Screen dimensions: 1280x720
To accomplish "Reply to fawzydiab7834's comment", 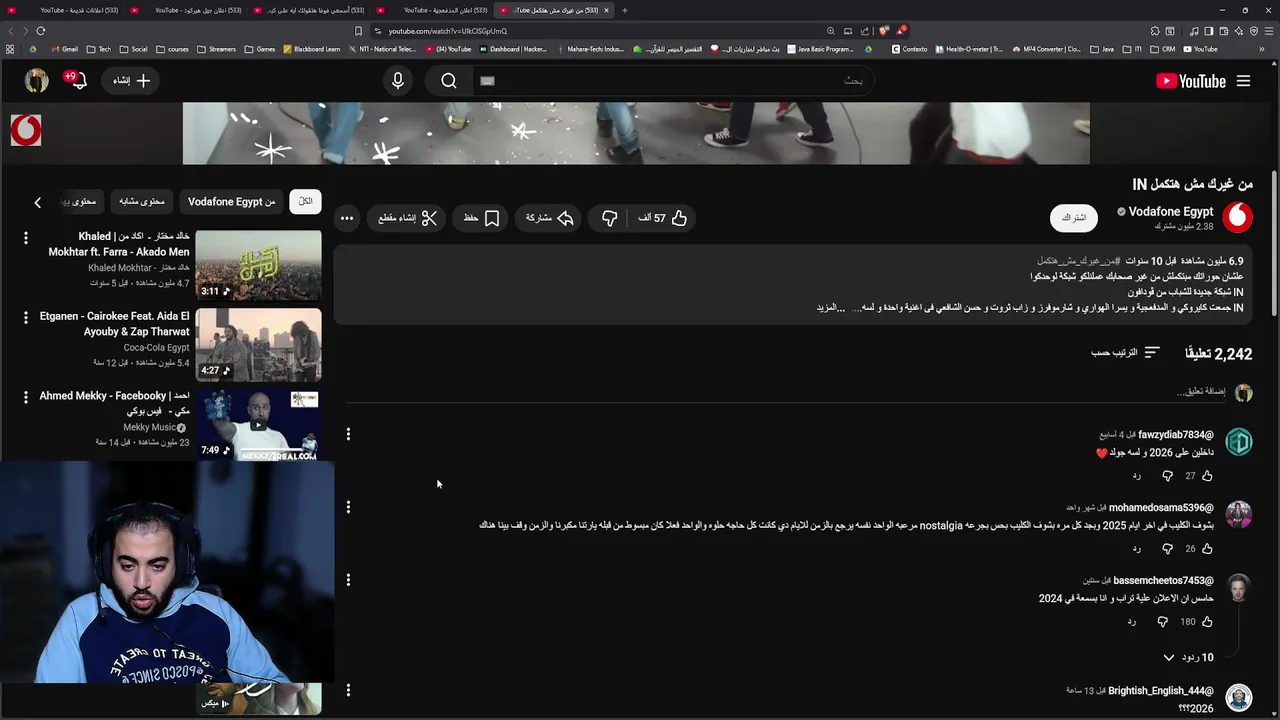I will (1136, 476).
